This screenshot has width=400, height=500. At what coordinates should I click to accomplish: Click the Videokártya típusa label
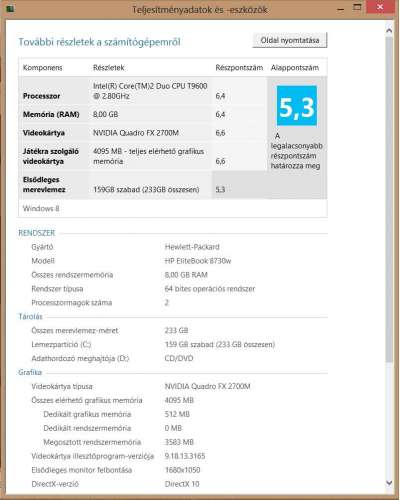point(62,386)
